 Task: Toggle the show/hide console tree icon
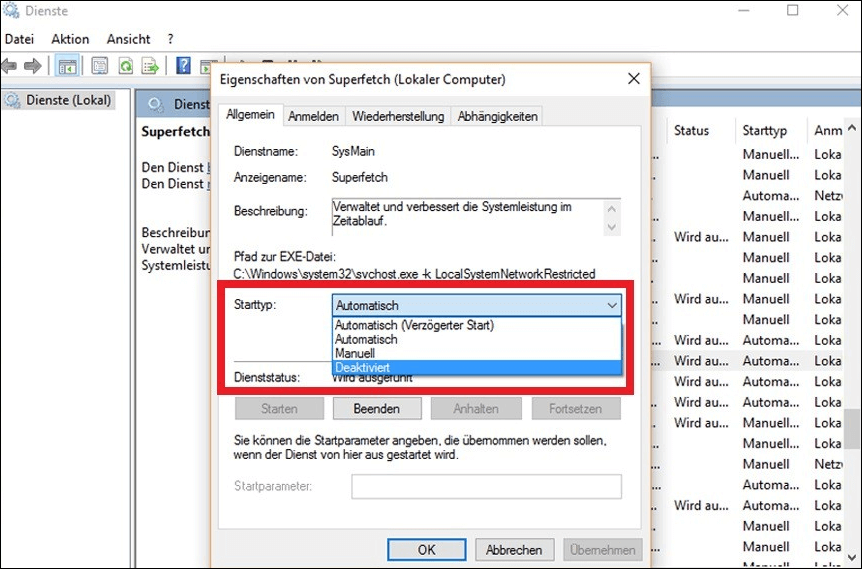67,66
